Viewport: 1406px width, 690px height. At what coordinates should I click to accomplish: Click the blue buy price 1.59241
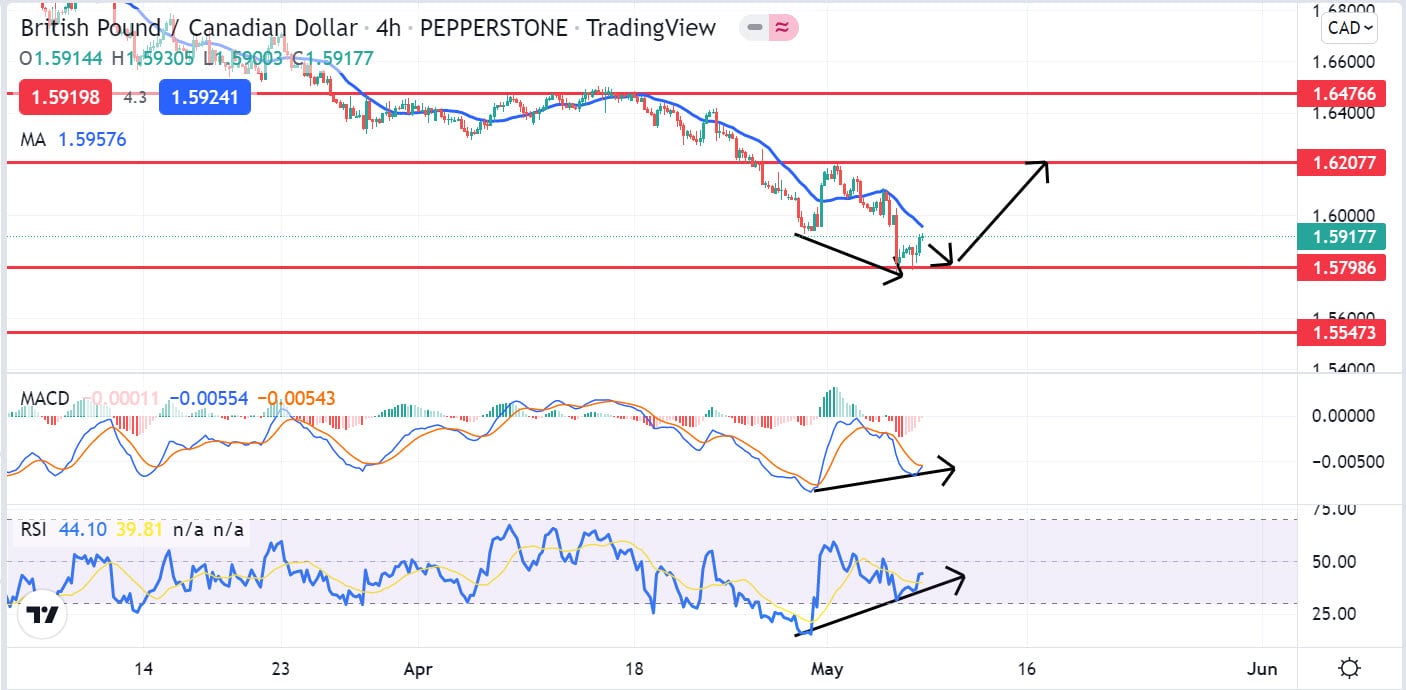205,98
